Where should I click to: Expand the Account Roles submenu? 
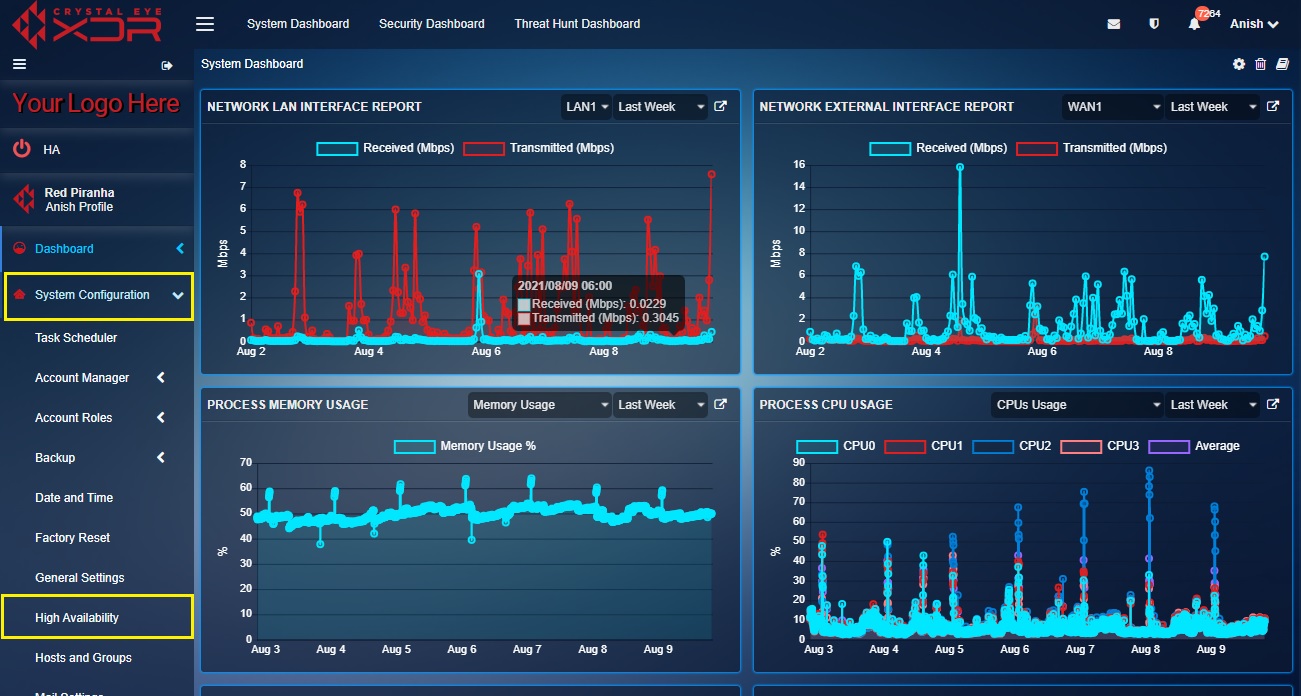pyautogui.click(x=98, y=418)
